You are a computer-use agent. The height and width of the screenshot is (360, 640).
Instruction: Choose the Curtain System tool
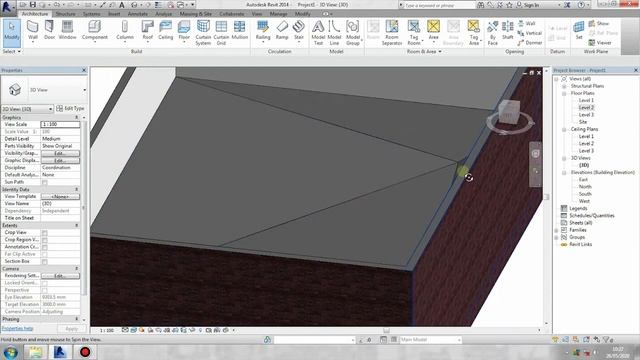coord(203,33)
